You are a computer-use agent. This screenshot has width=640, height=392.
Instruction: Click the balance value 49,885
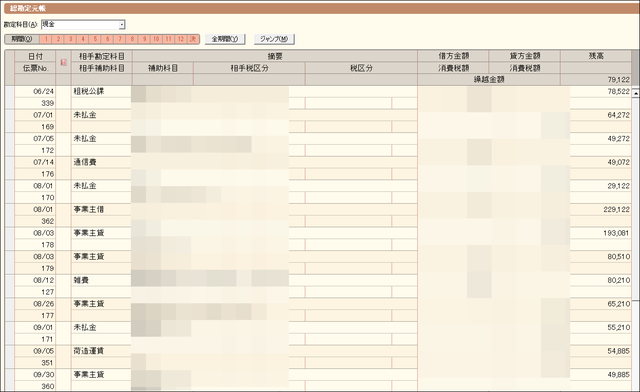click(618, 375)
